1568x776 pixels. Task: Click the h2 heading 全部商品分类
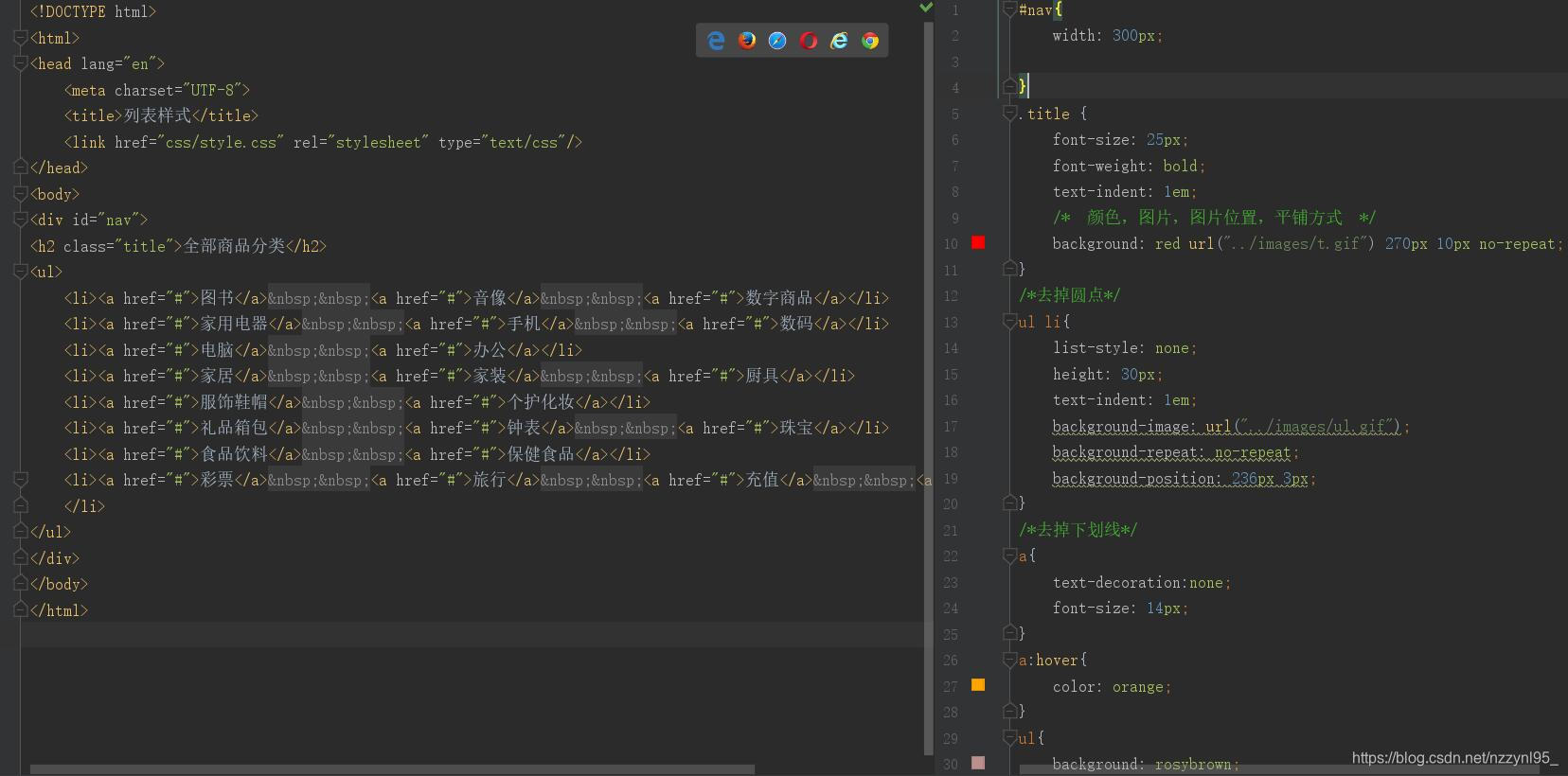[234, 246]
